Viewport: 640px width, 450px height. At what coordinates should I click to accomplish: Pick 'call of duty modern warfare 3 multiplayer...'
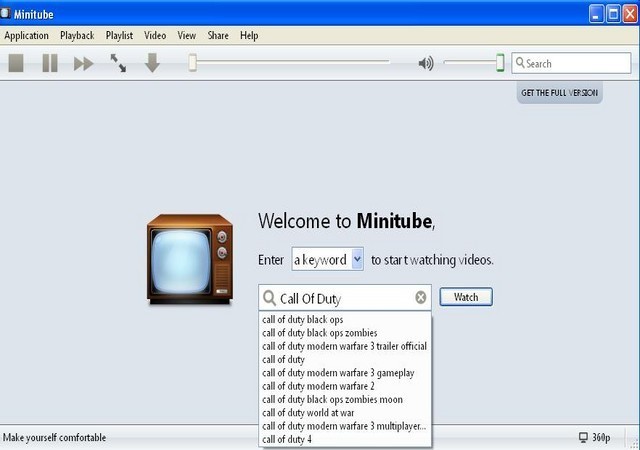345,426
